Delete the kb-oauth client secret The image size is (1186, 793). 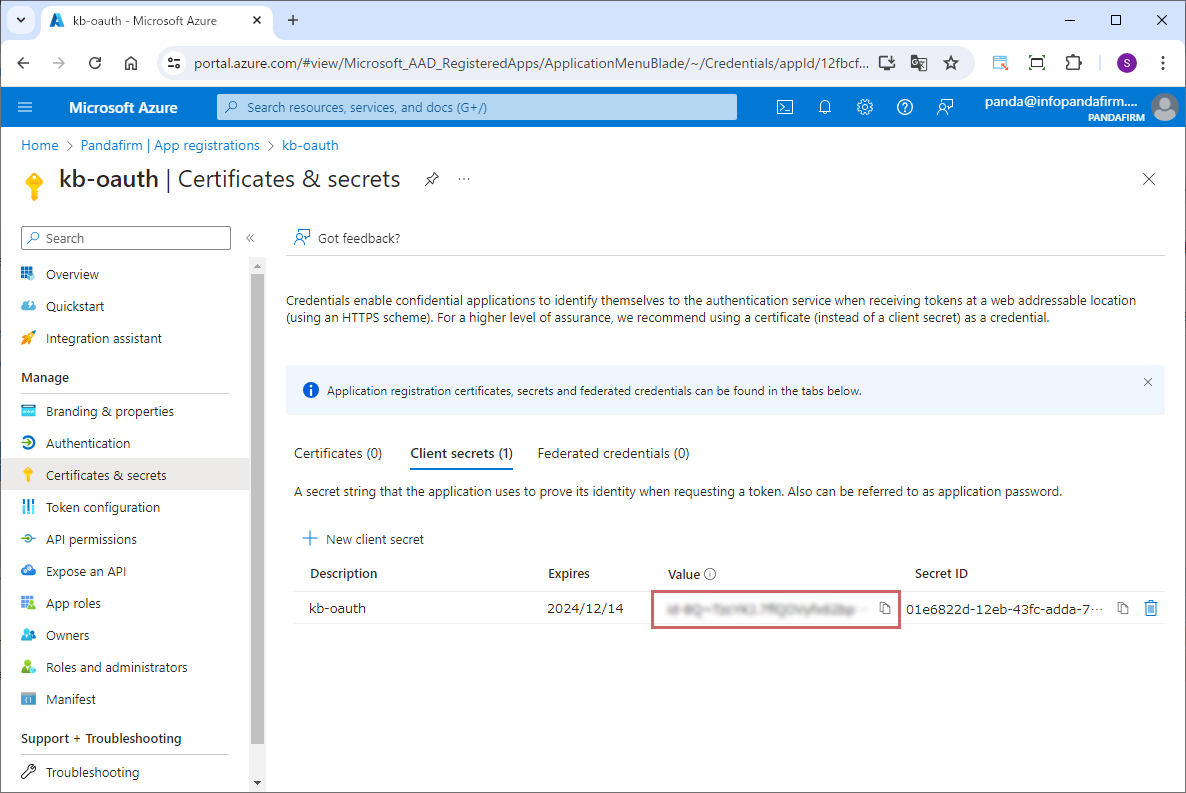[x=1151, y=608]
